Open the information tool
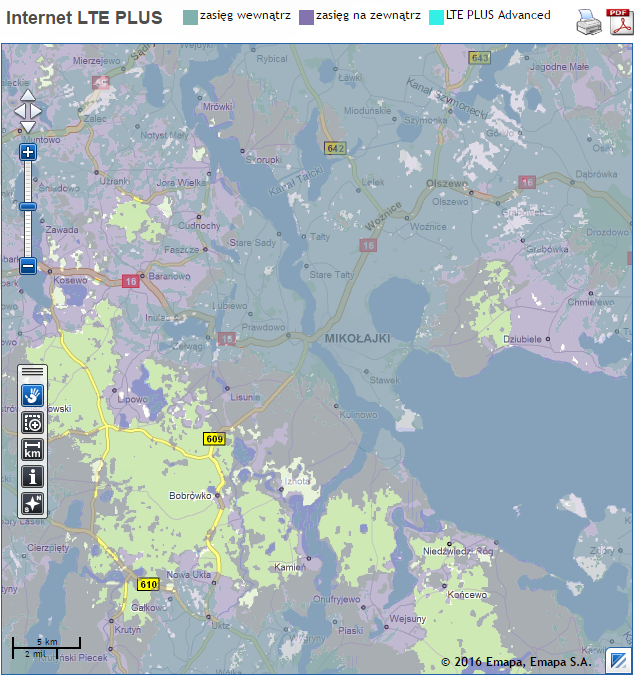This screenshot has height=676, width=634. pyautogui.click(x=33, y=477)
